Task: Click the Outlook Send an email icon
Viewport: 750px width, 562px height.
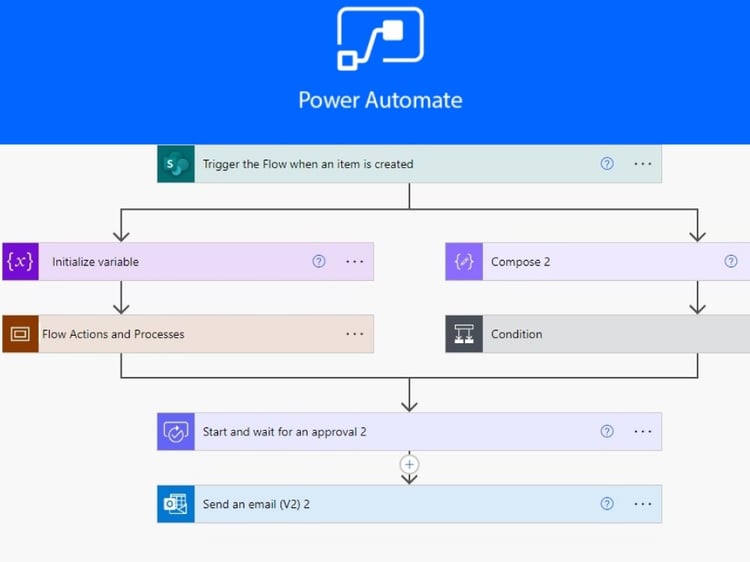Action: (x=176, y=504)
